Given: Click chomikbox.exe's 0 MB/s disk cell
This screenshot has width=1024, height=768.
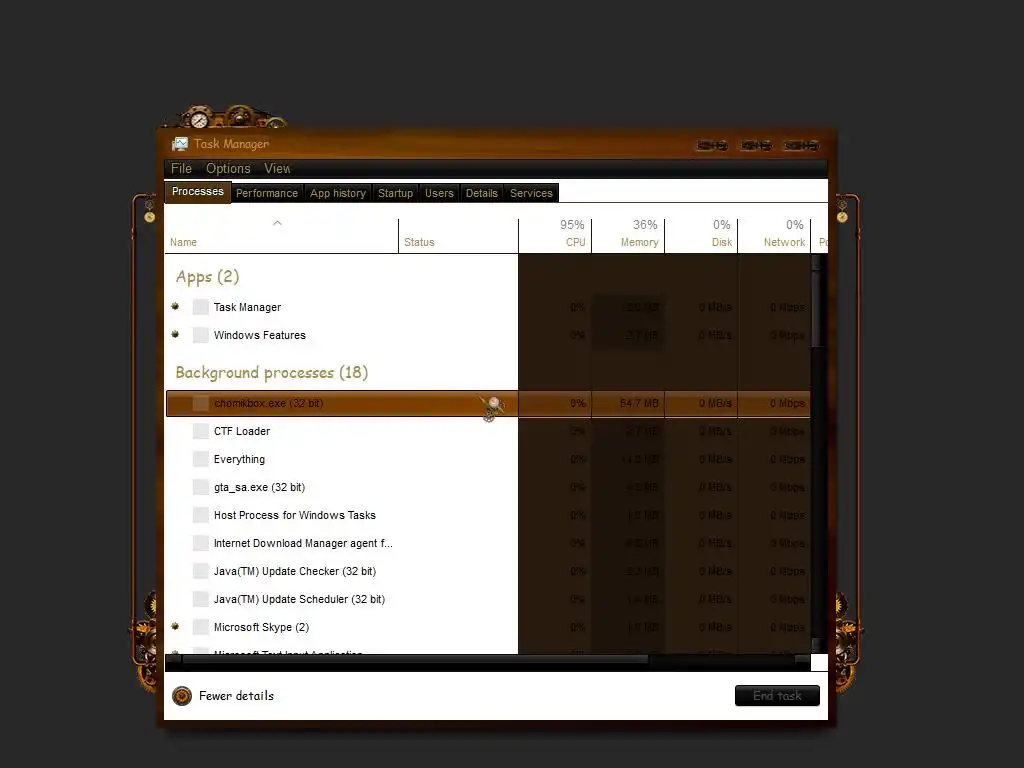Looking at the screenshot, I should tap(701, 404).
